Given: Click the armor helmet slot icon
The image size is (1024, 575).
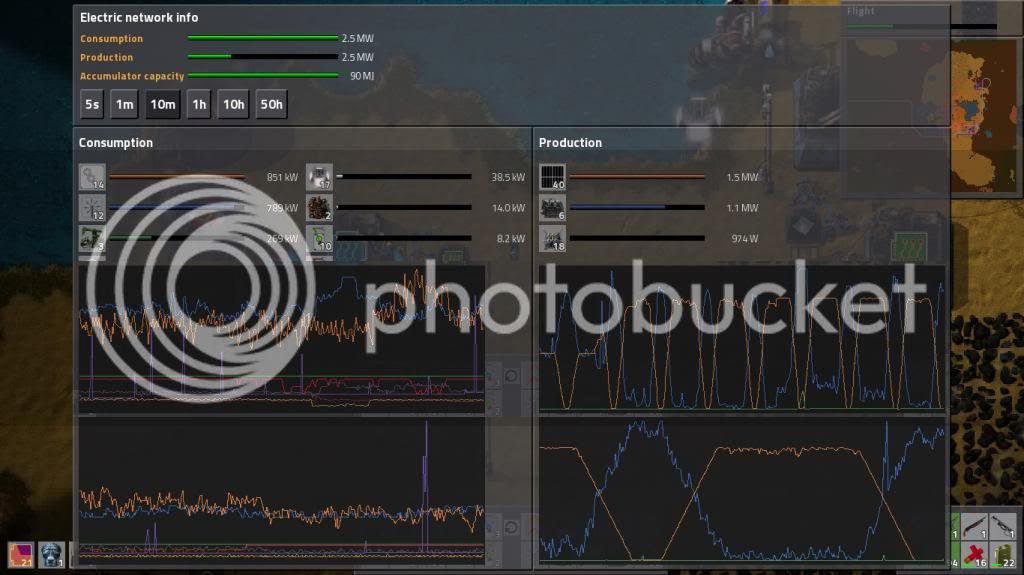Looking at the screenshot, I should pyautogui.click(x=51, y=555).
